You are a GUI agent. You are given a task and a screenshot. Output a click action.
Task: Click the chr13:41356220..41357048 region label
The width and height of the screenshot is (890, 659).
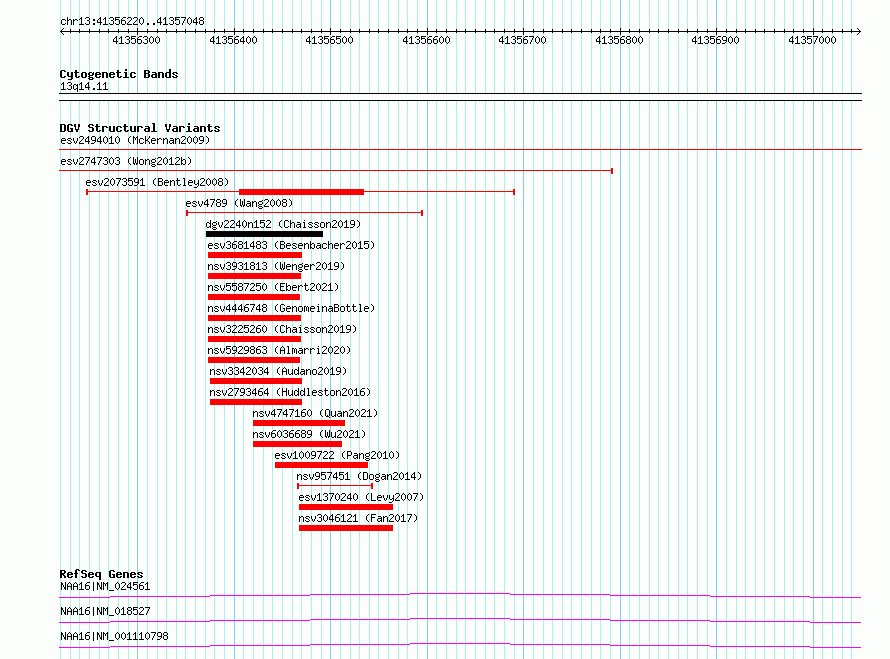(x=132, y=21)
